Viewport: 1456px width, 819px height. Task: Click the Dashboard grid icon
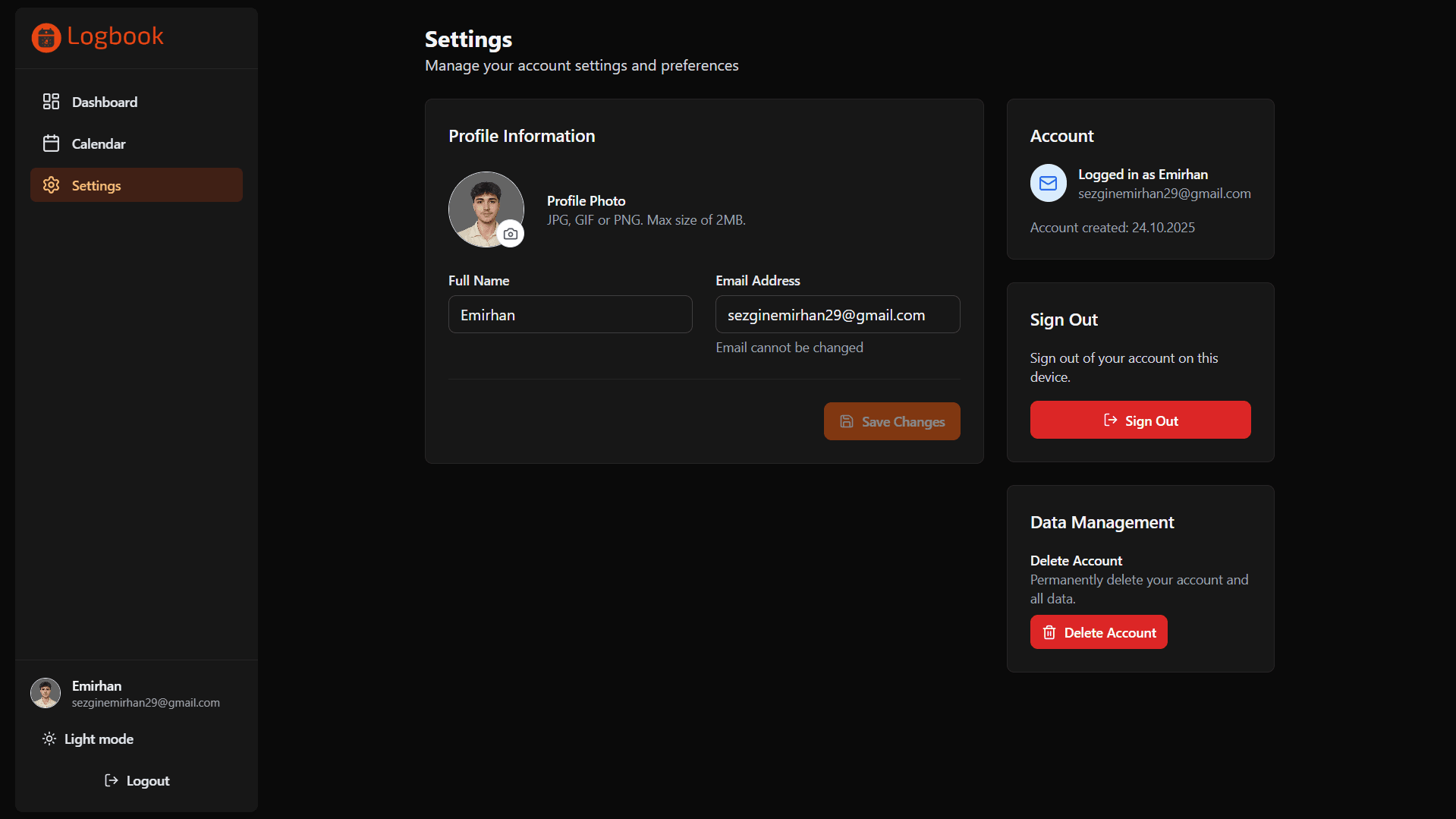51,102
